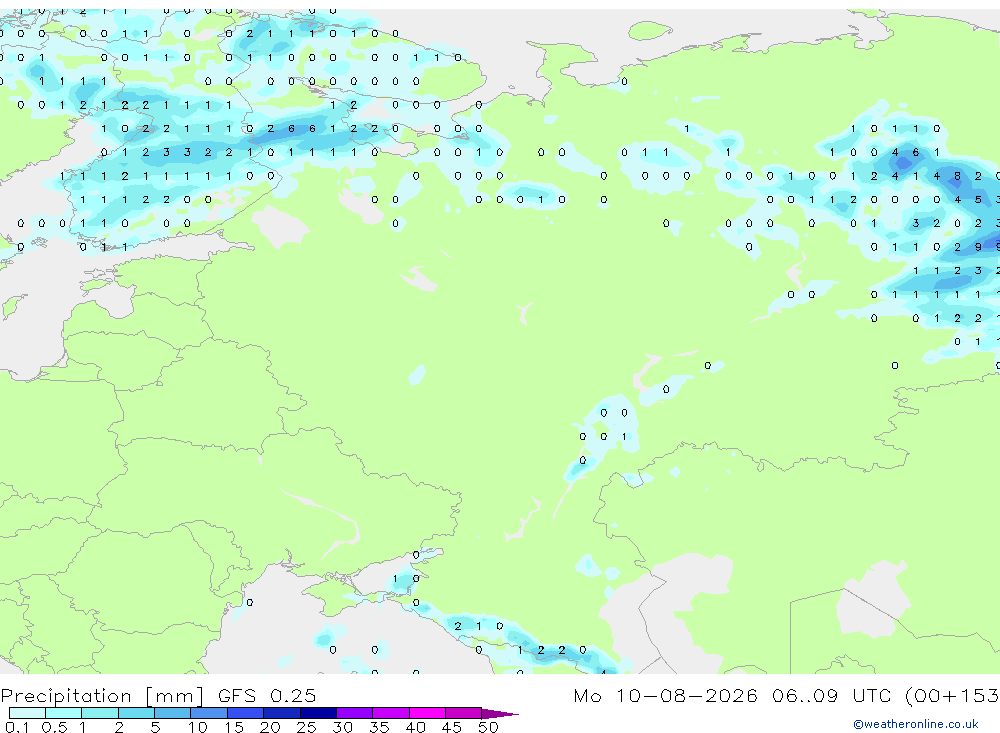1000x733 pixels.
Task: Pick the 15 to 20 mm legend swatch
Action: [x=246, y=713]
